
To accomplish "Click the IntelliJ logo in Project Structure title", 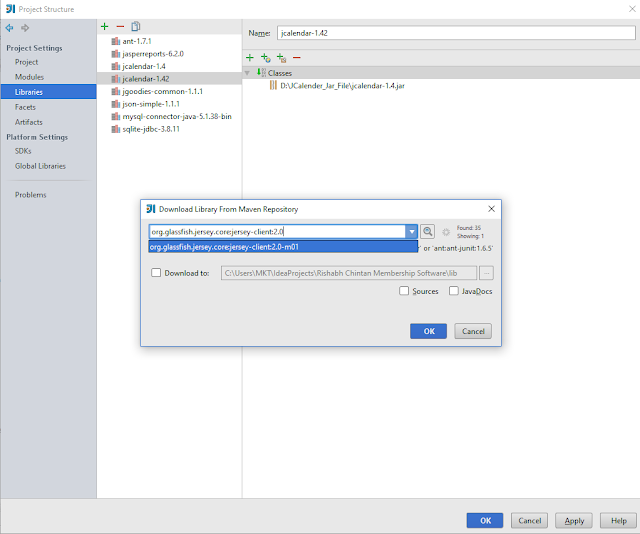I will click(x=11, y=9).
